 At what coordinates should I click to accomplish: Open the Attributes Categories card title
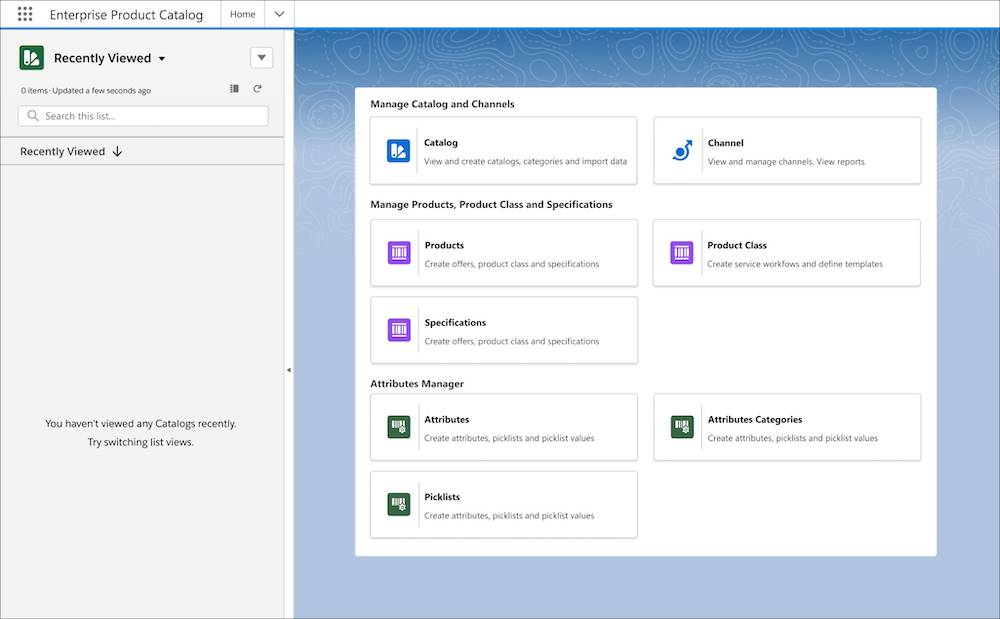click(x=754, y=419)
